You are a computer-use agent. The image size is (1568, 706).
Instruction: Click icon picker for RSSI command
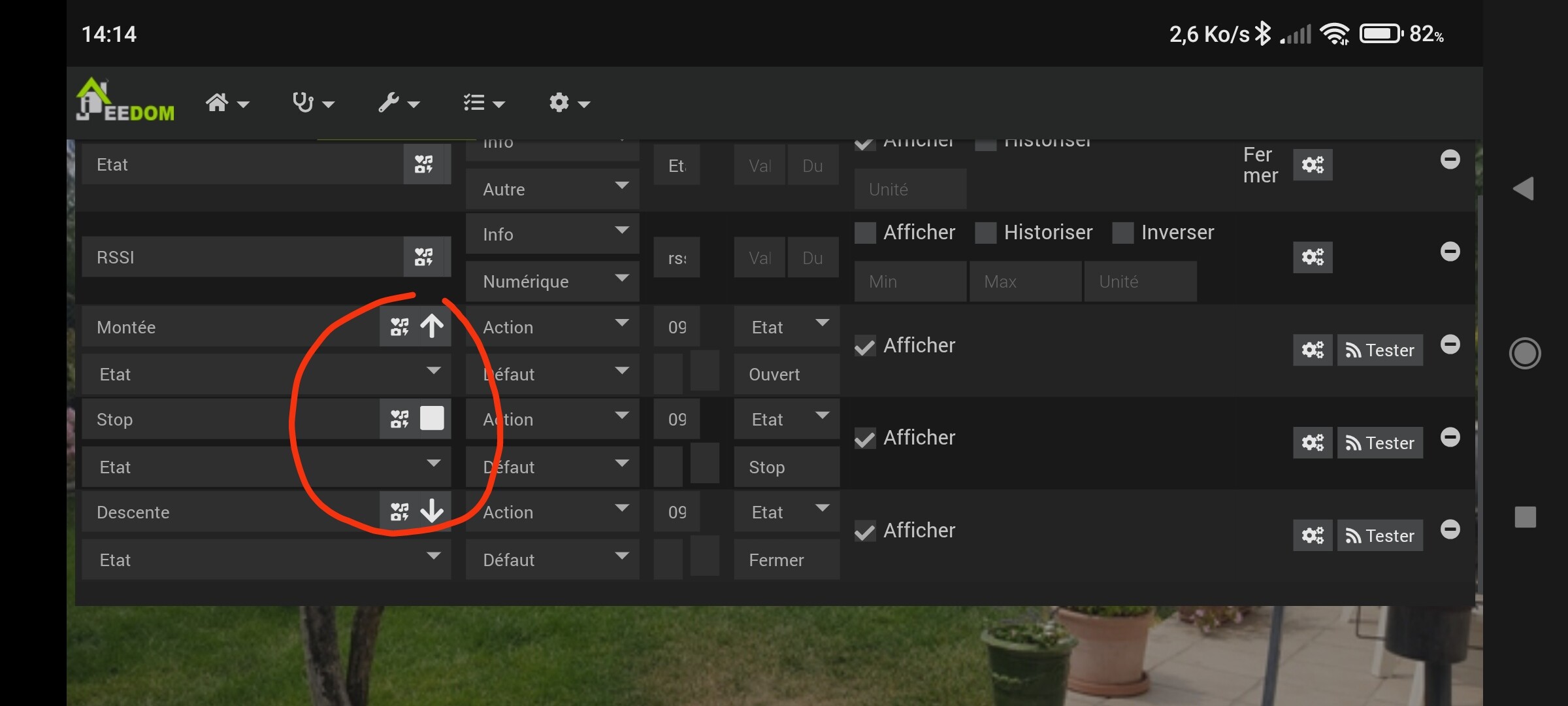pyautogui.click(x=423, y=257)
